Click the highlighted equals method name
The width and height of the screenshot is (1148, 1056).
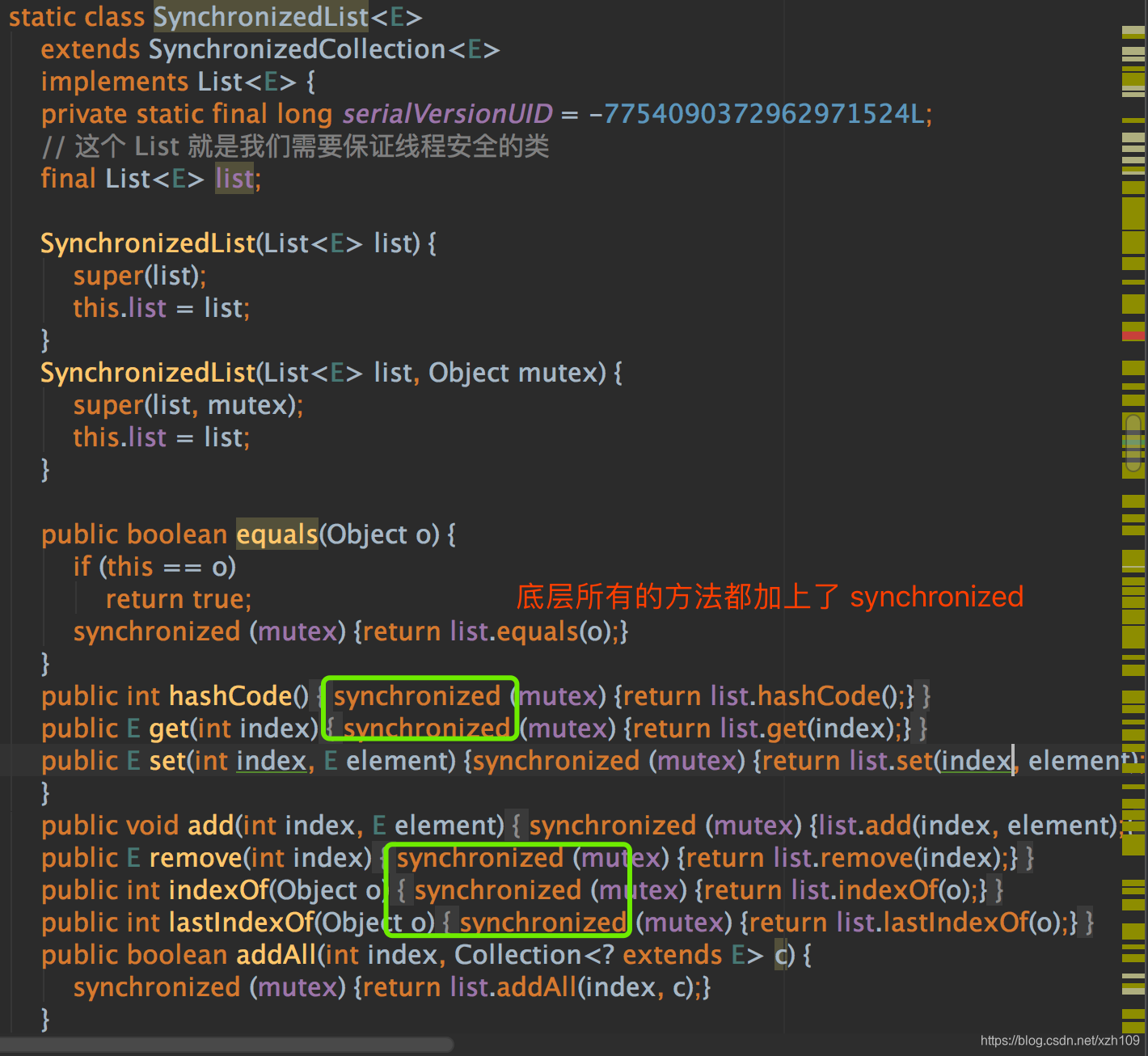coord(277,534)
